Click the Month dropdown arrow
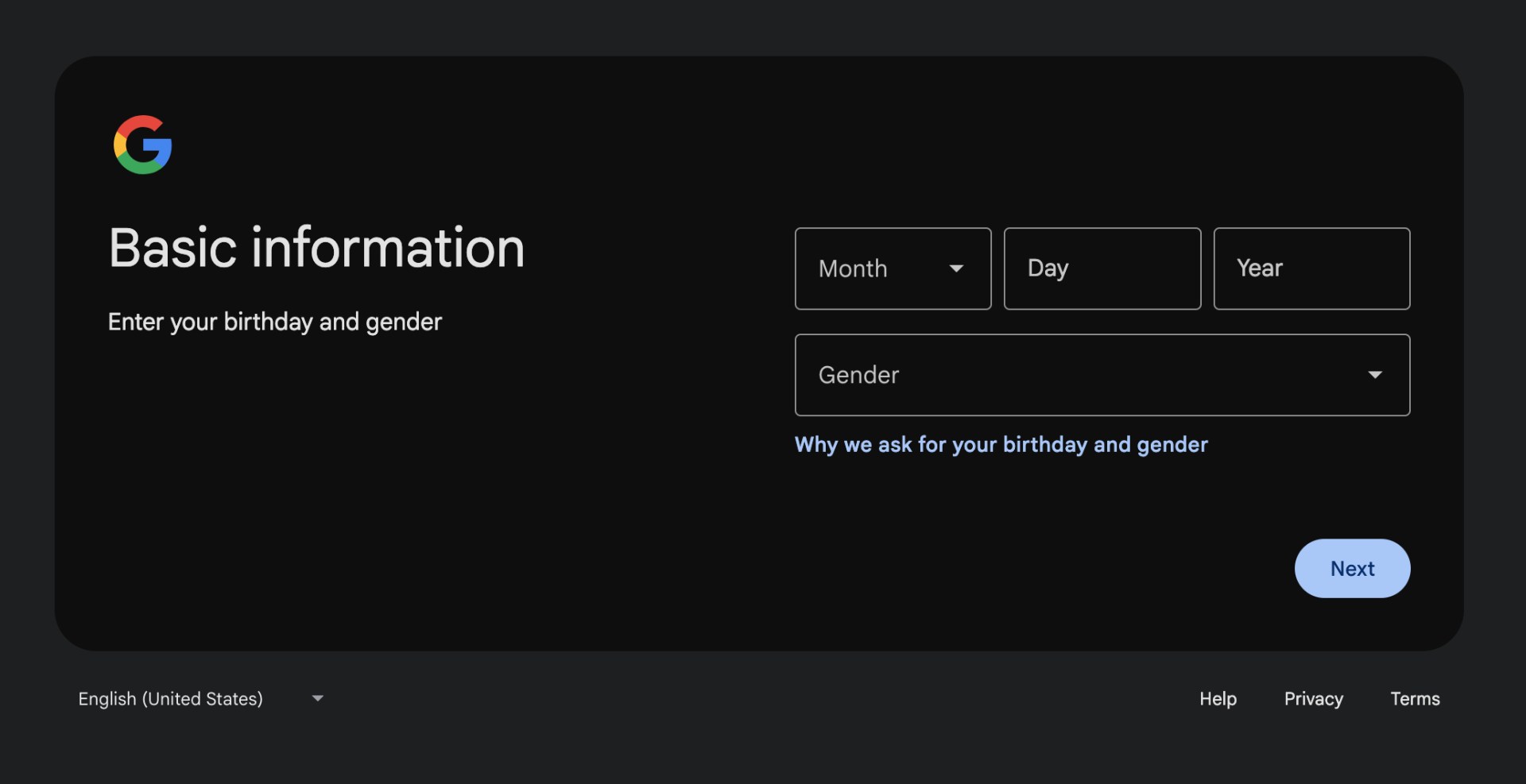 [957, 268]
